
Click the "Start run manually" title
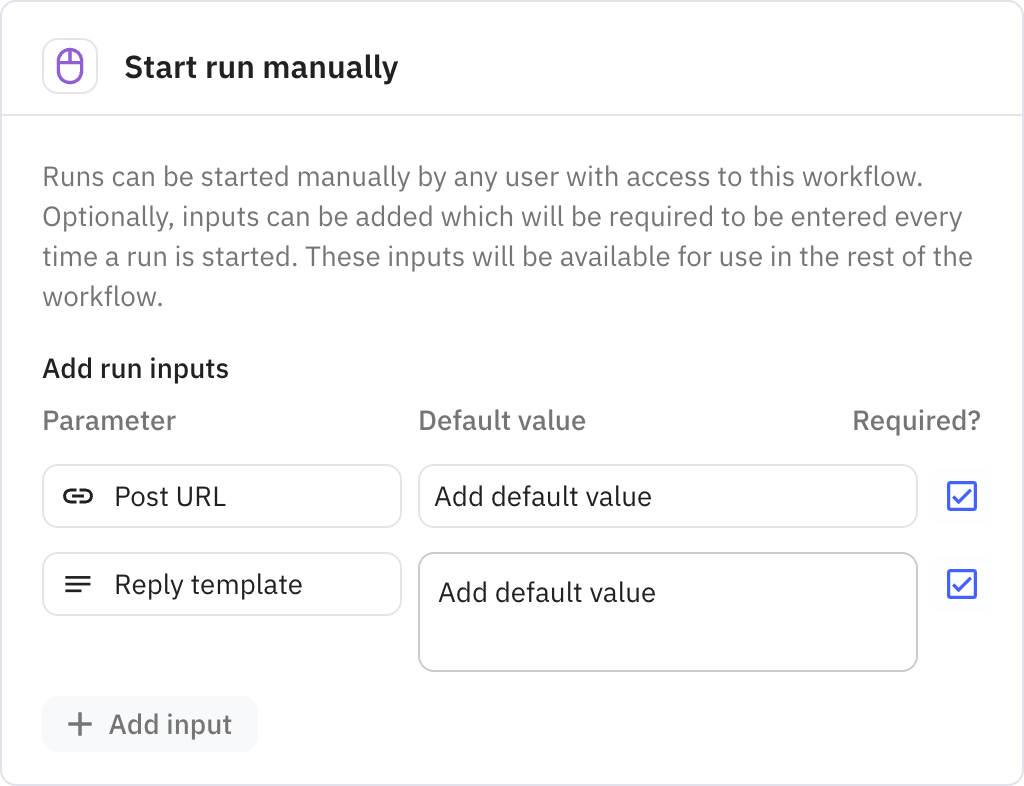[261, 68]
